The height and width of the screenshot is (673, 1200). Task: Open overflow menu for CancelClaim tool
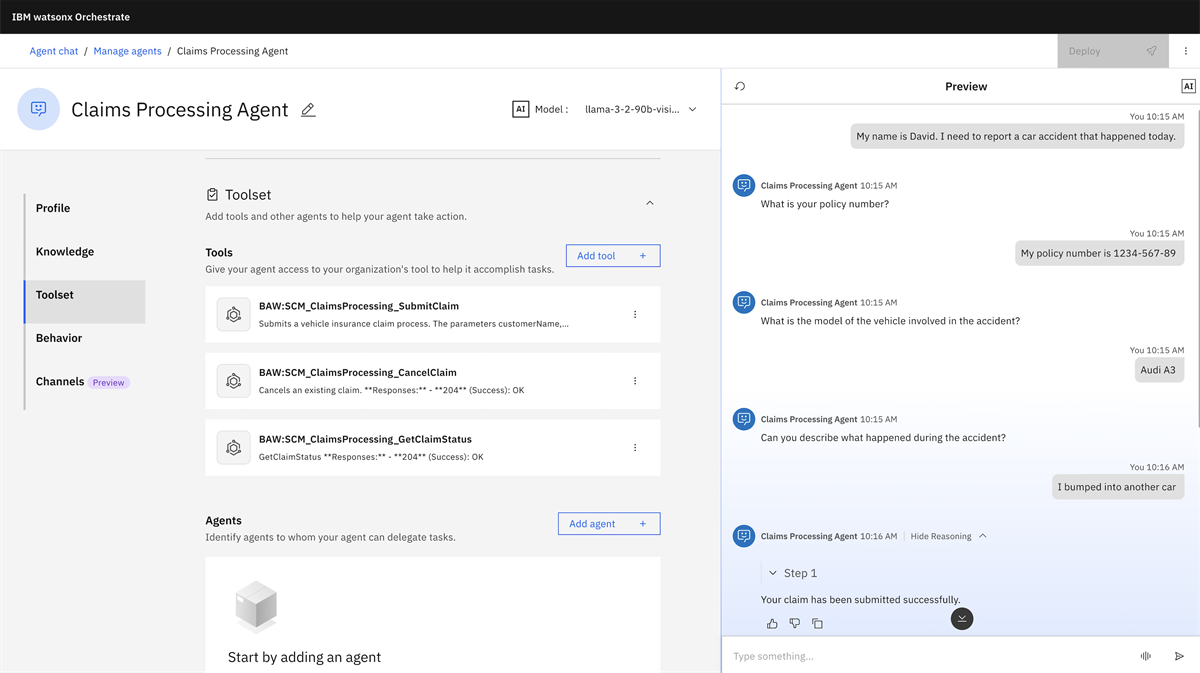(635, 381)
